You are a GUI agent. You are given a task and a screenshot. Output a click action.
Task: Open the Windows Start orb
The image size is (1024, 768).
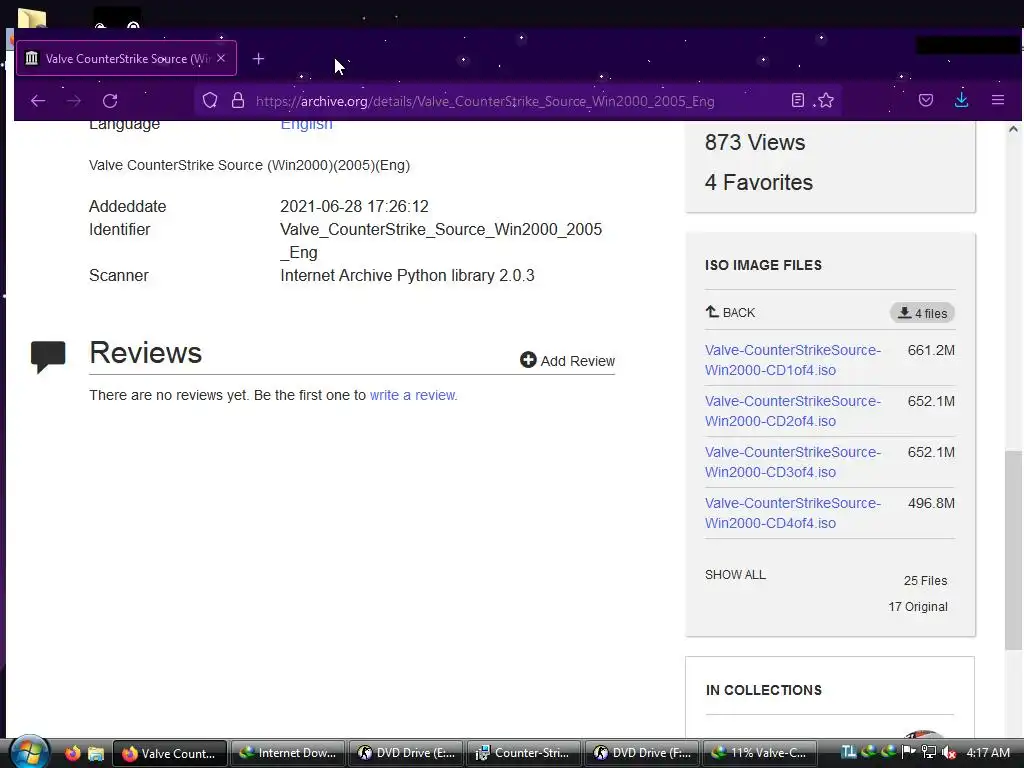[29, 752]
